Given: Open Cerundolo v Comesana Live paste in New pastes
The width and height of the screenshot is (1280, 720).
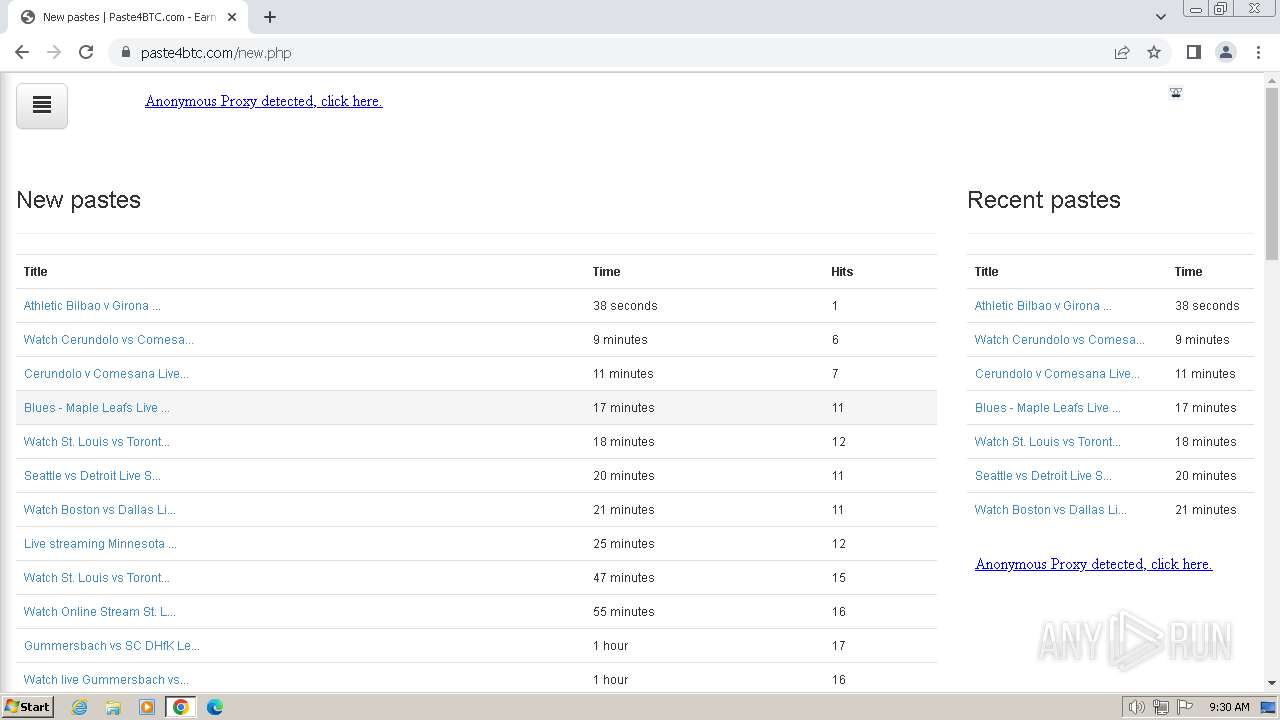Looking at the screenshot, I should pos(106,374).
